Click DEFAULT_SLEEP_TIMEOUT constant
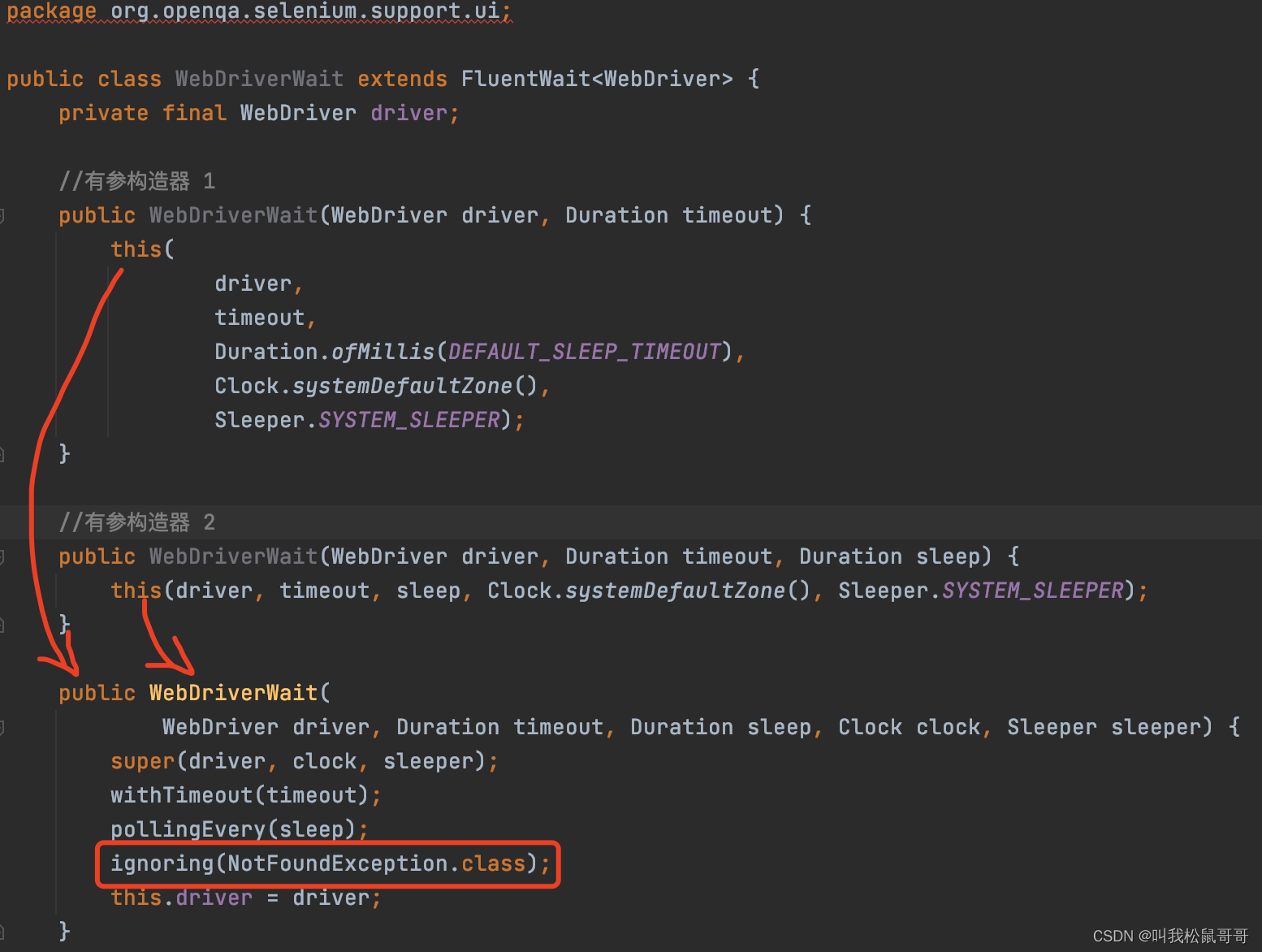The width and height of the screenshot is (1262, 952). click(x=584, y=352)
